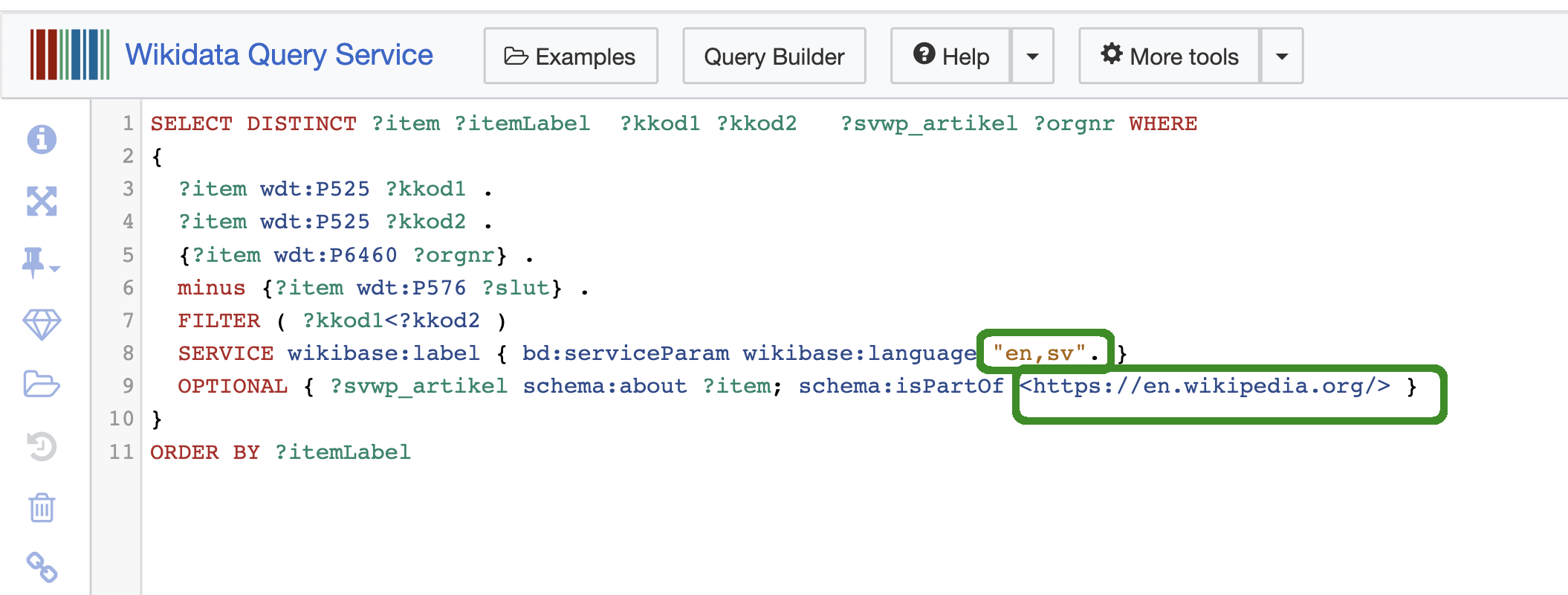Click the restore query history icon
The image size is (1568, 595).
42,446
